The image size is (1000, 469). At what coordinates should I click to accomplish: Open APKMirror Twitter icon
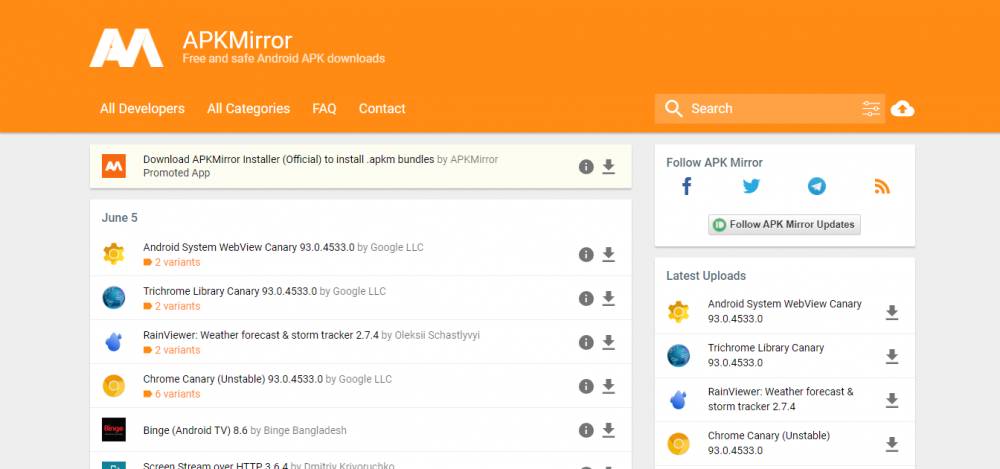pos(751,186)
